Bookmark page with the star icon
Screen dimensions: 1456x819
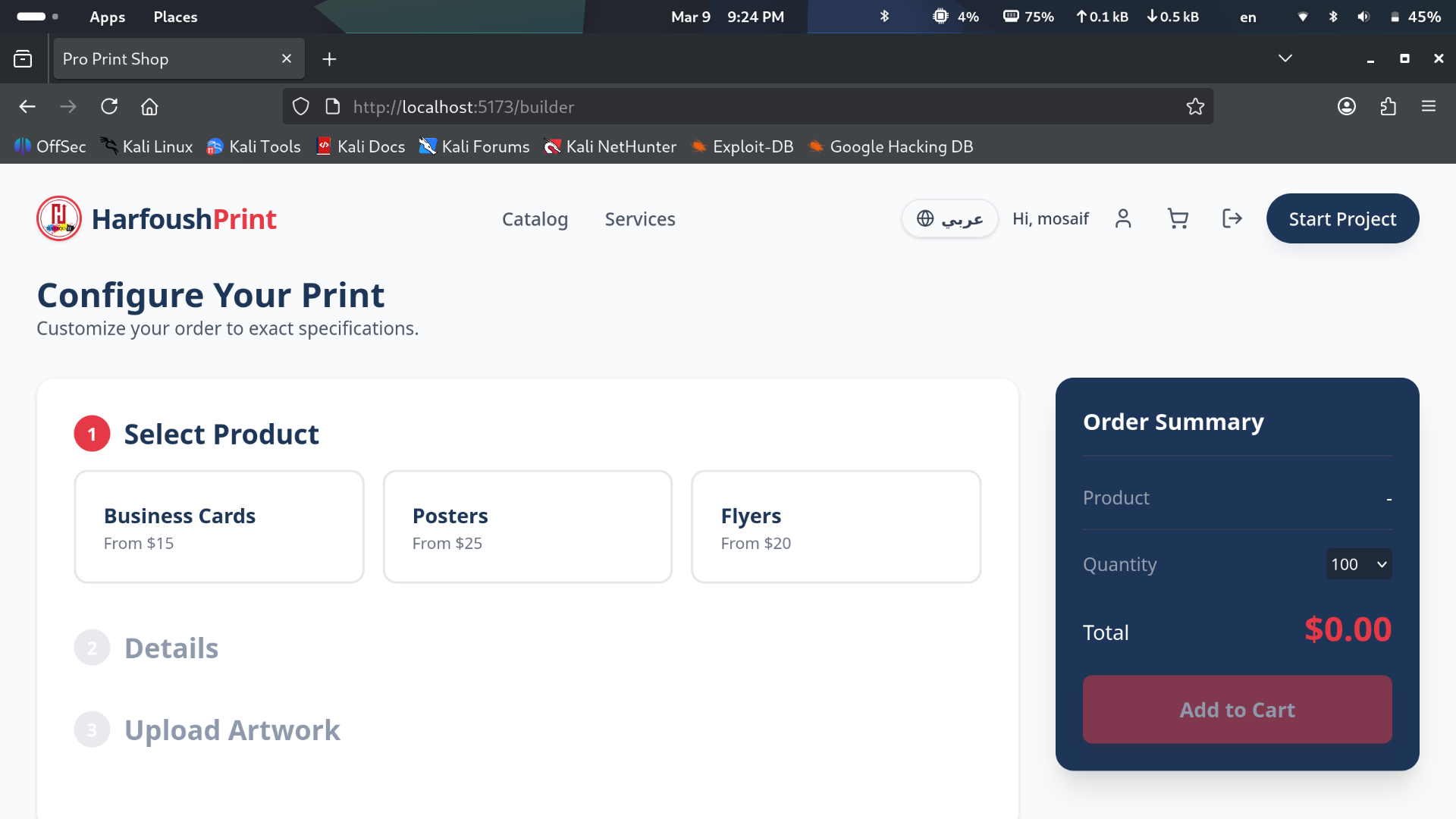point(1195,107)
